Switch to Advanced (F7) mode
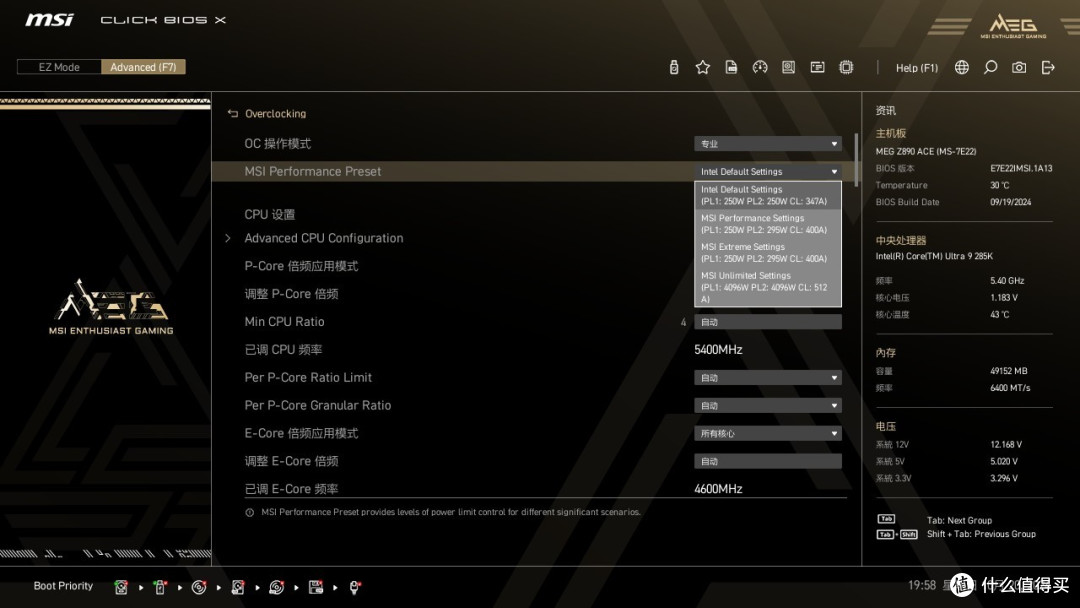The image size is (1080, 608). pos(143,67)
